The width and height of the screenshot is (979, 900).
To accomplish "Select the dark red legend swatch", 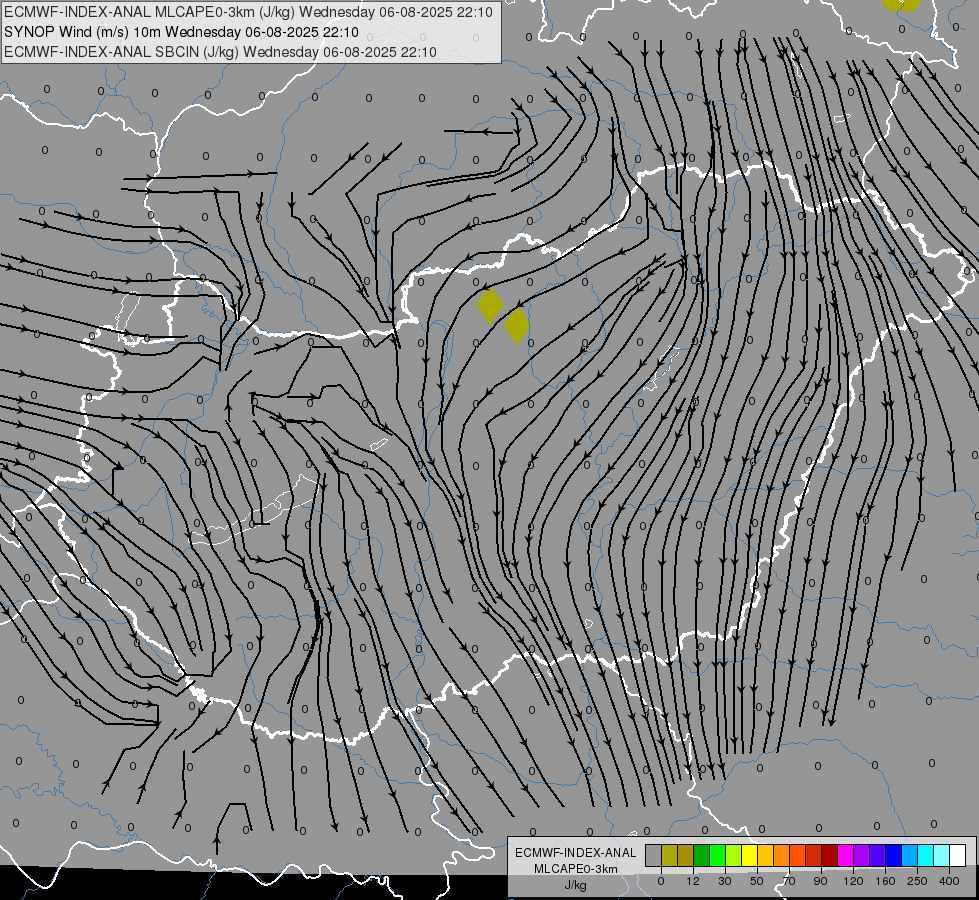I will click(830, 855).
